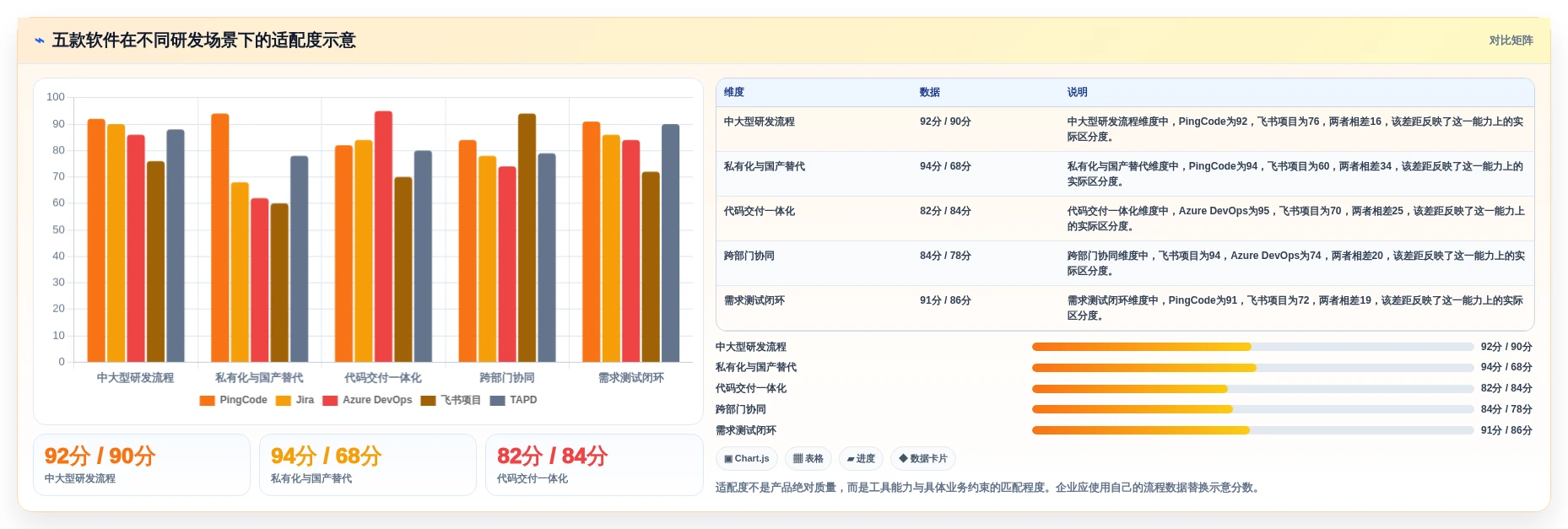Click the 中大型研发流程 progress bar
Image resolution: width=1568 pixels, height=529 pixels.
pos(1252,347)
